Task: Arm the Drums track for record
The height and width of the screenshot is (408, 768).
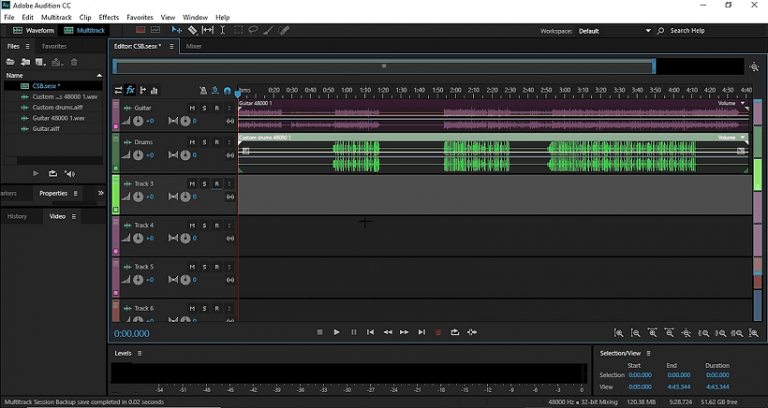Action: [216, 143]
